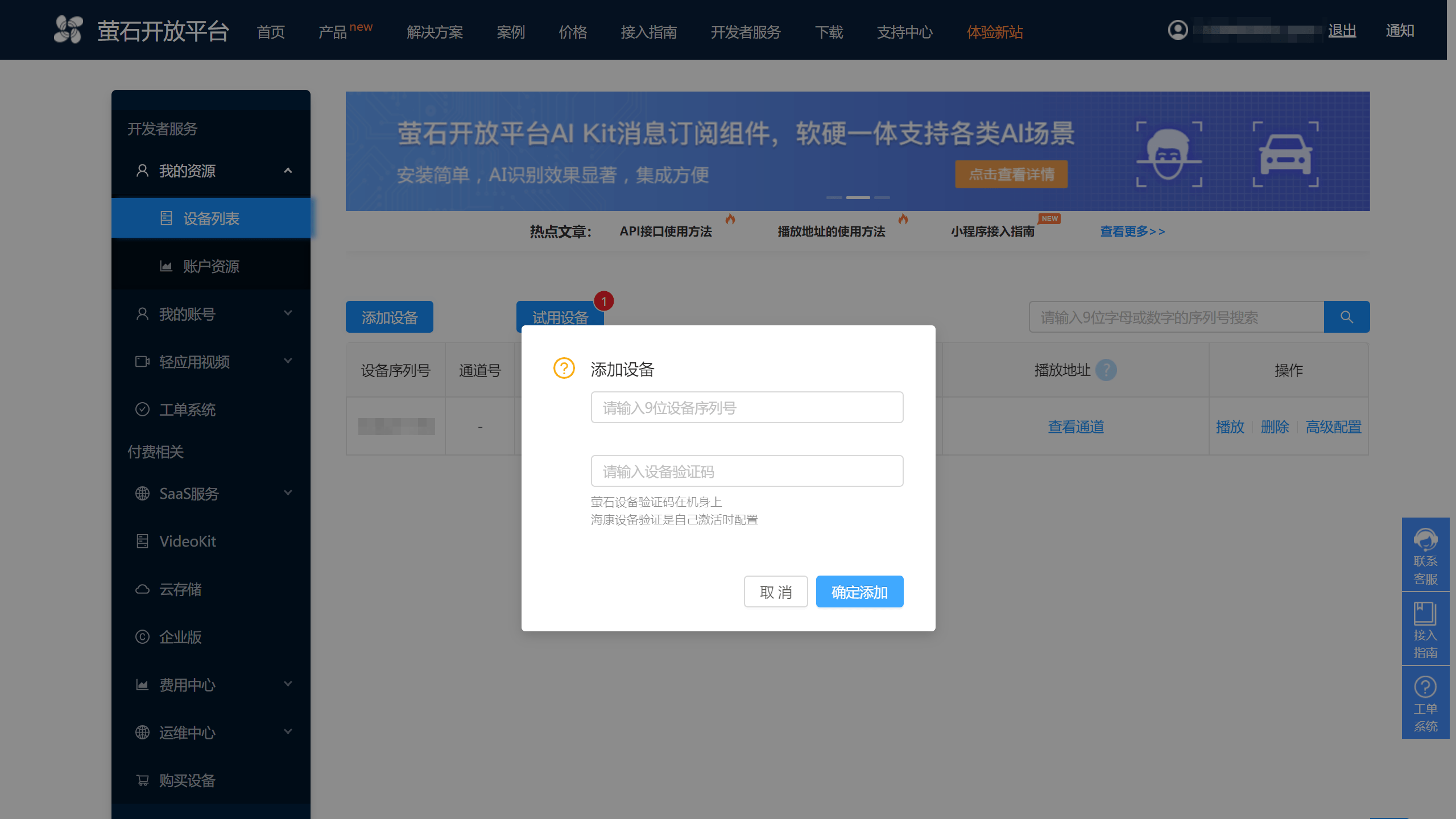The width and height of the screenshot is (1456, 819).
Task: Click the VideoKit sidebar icon
Action: click(142, 541)
